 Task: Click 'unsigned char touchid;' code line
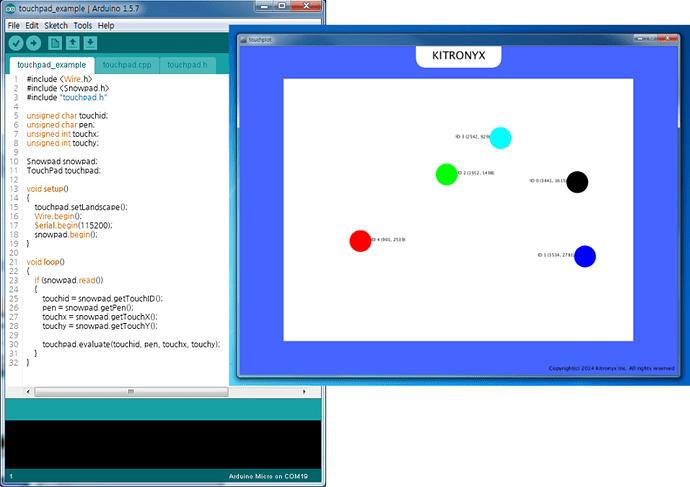(x=67, y=116)
